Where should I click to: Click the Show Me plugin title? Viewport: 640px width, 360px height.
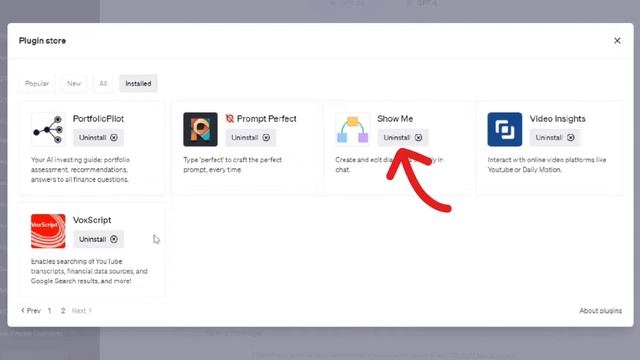[x=395, y=119]
